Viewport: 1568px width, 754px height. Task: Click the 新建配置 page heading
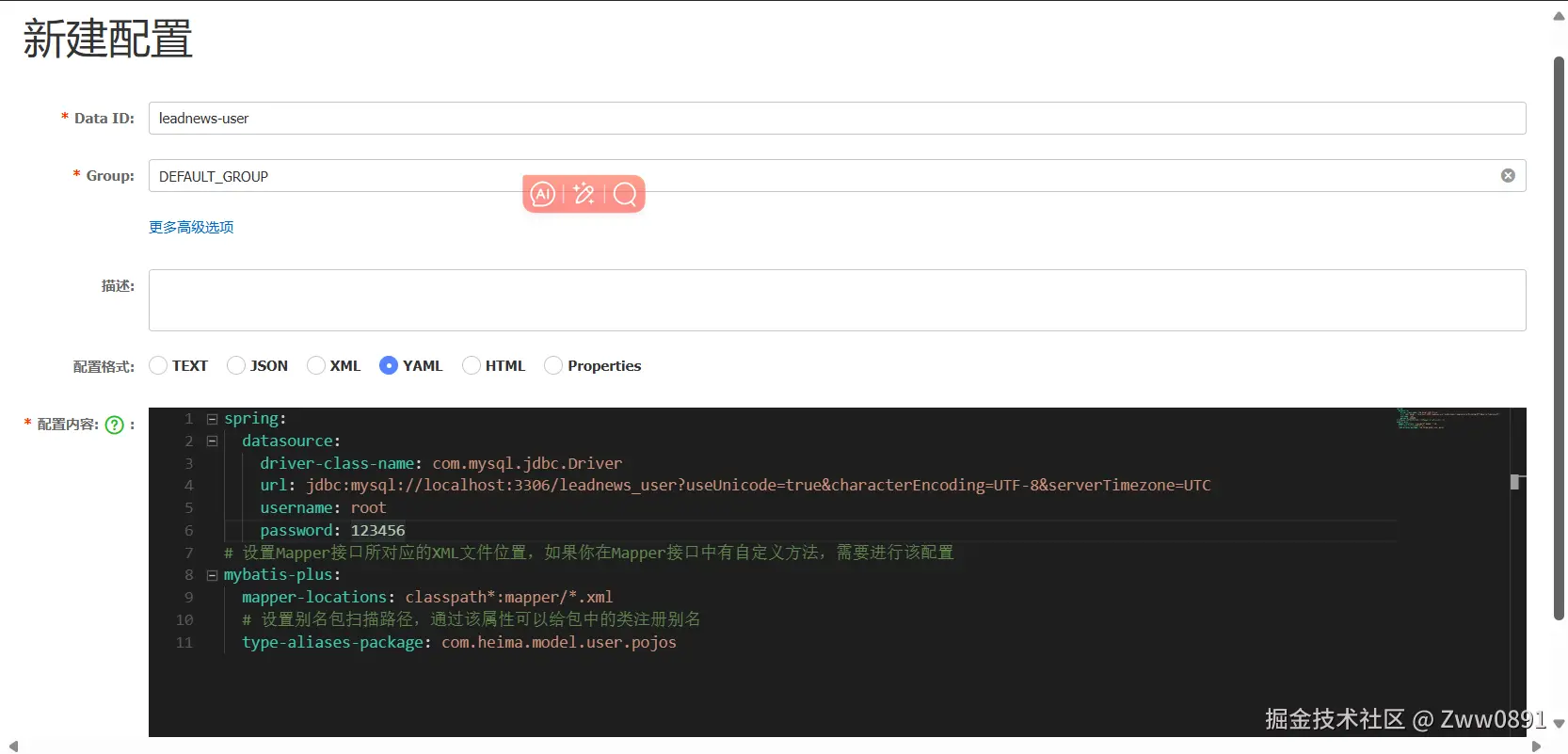tap(108, 40)
